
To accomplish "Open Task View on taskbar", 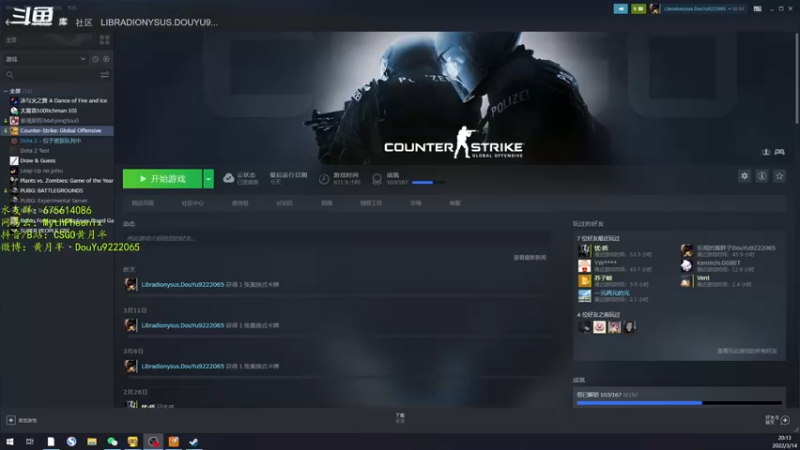I will 30,441.
